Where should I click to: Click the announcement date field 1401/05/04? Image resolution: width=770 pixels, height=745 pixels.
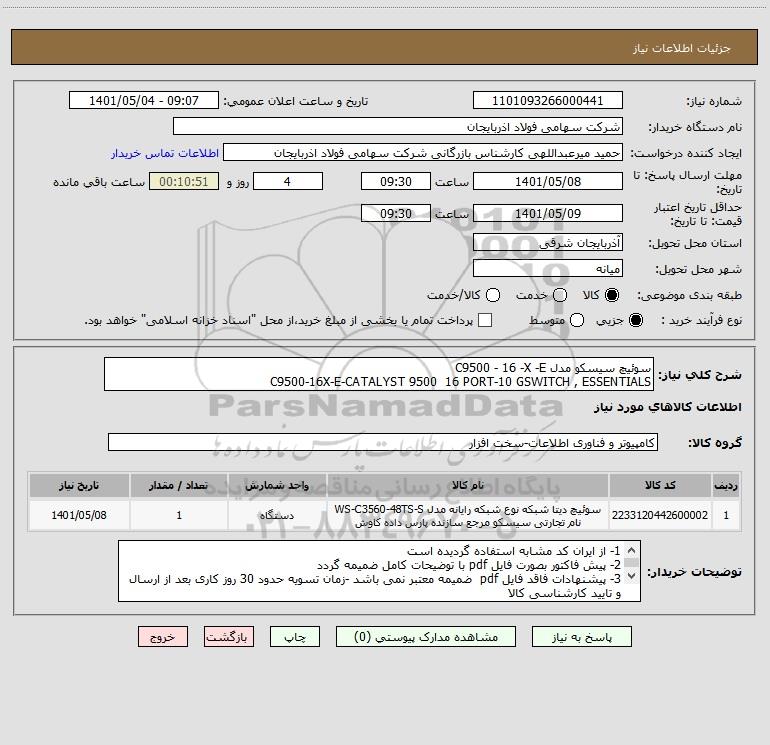click(x=144, y=100)
